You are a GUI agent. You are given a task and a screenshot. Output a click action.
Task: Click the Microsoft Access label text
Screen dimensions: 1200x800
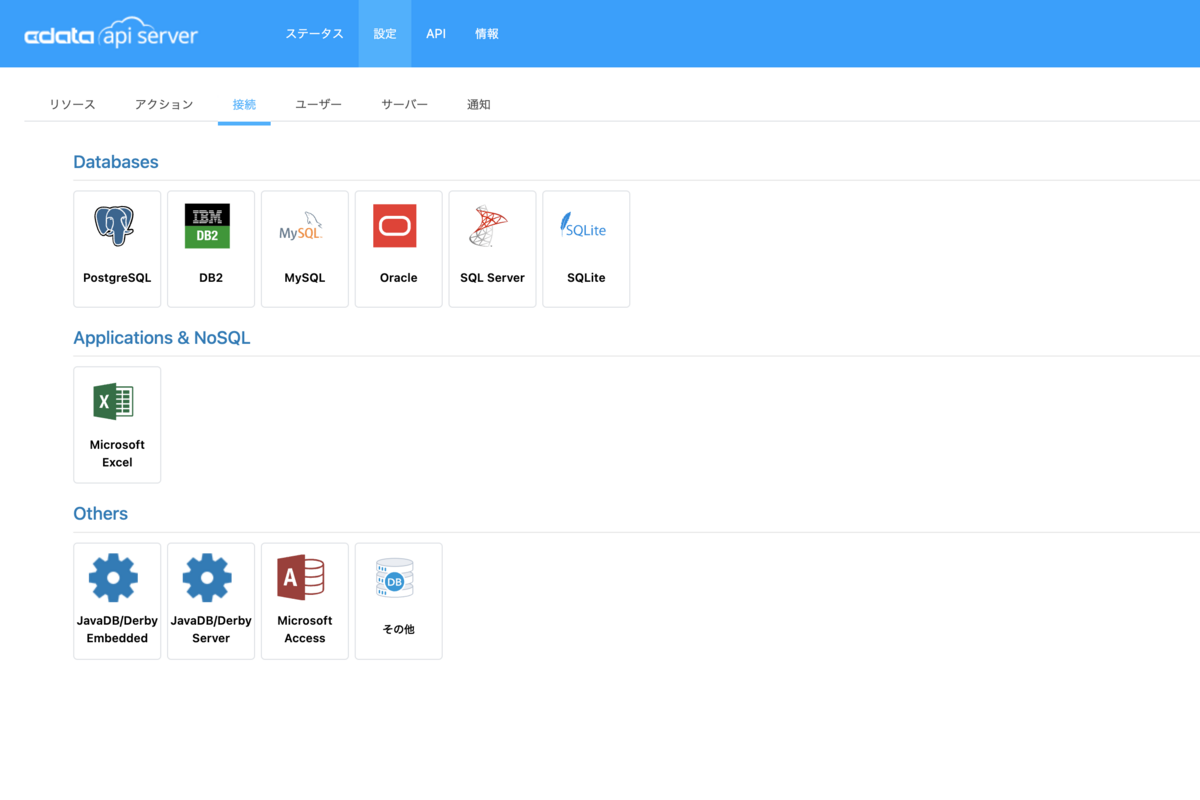(305, 629)
